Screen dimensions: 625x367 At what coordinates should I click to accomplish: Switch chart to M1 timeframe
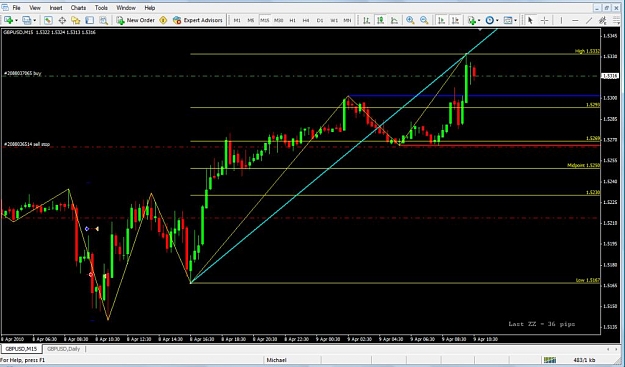237,20
